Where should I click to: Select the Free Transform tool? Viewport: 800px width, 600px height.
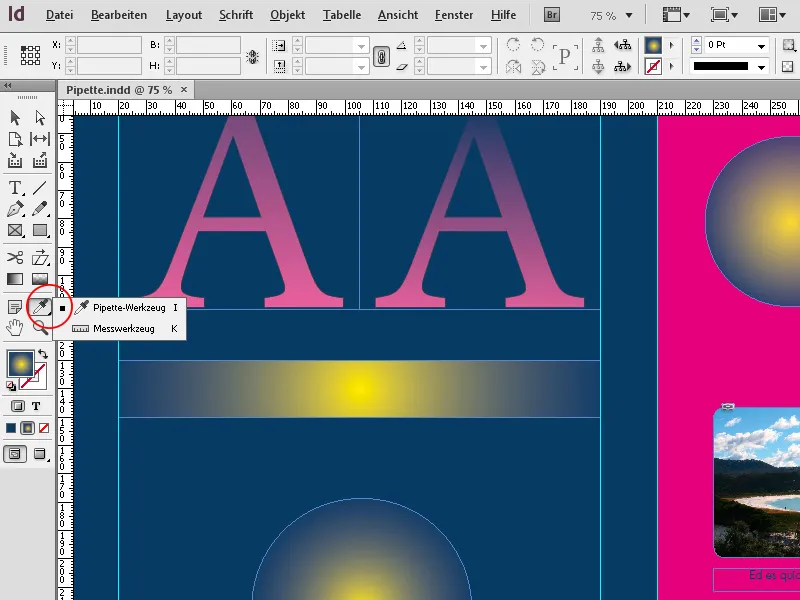(x=40, y=258)
